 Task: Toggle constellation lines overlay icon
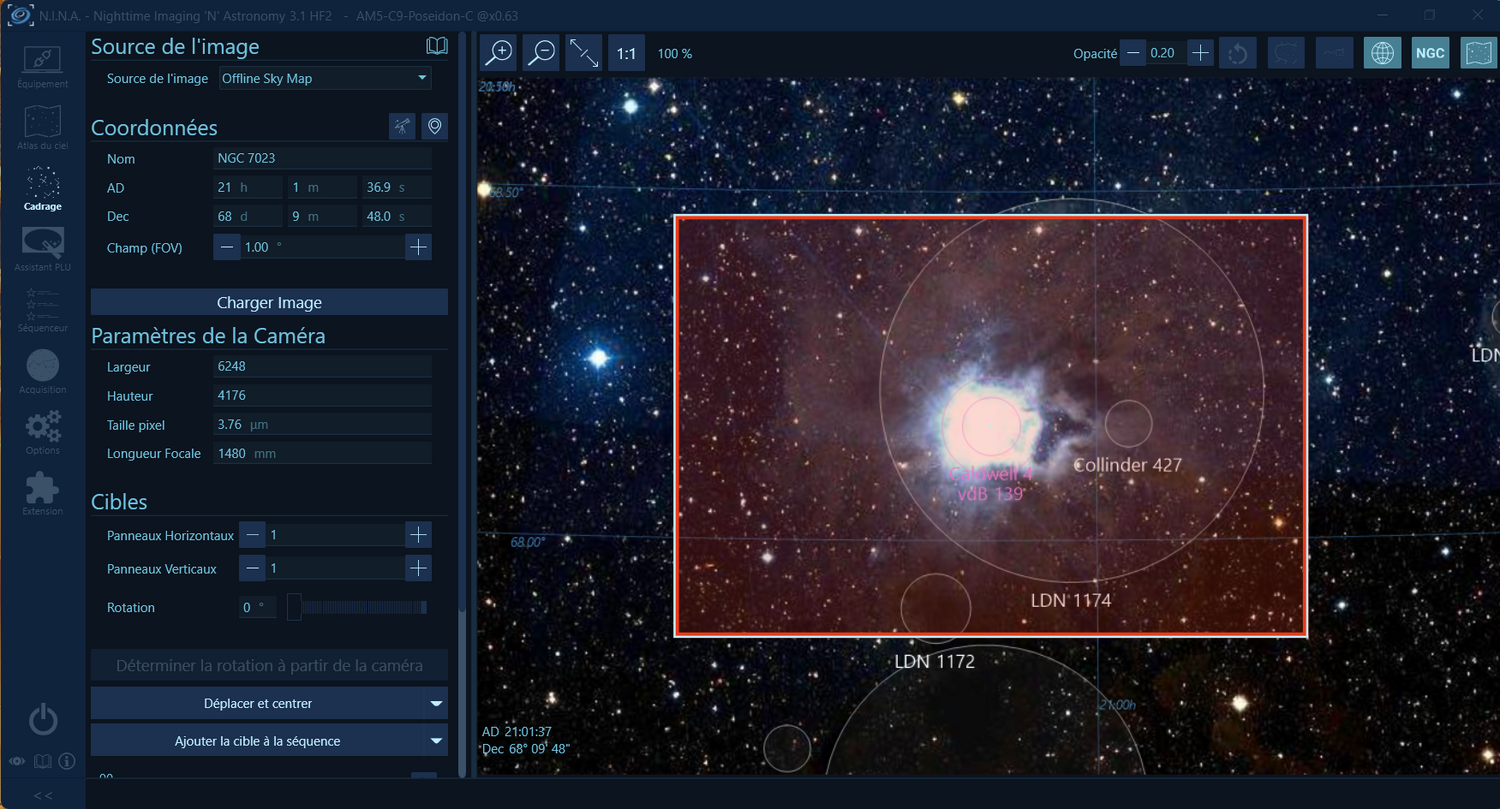pyautogui.click(x=1334, y=53)
